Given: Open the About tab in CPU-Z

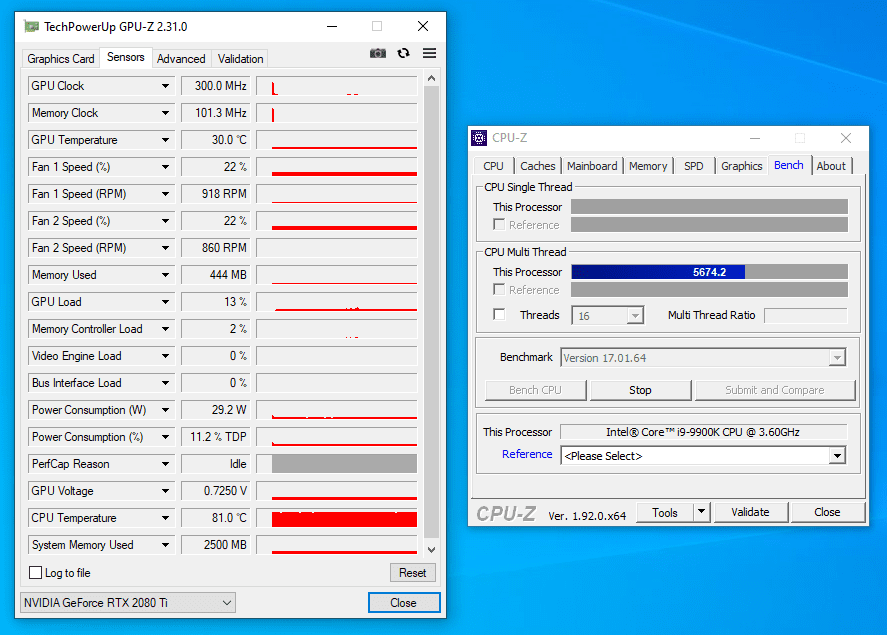Looking at the screenshot, I should click(831, 166).
